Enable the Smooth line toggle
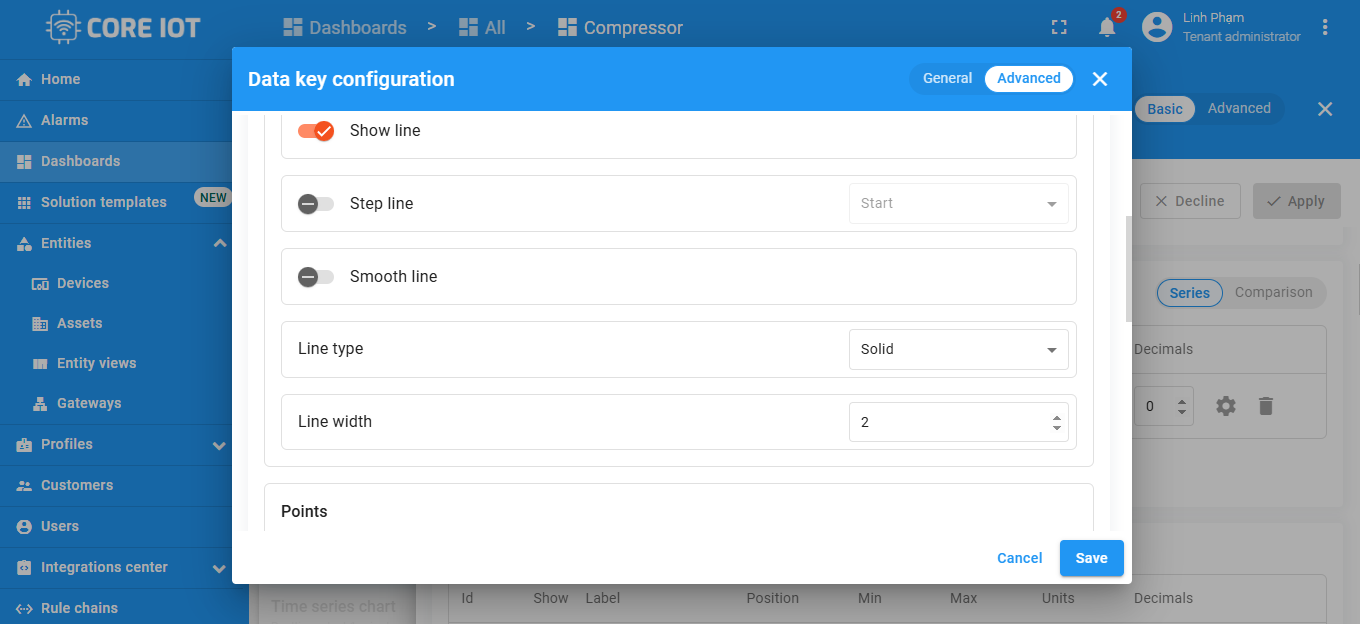 316,277
